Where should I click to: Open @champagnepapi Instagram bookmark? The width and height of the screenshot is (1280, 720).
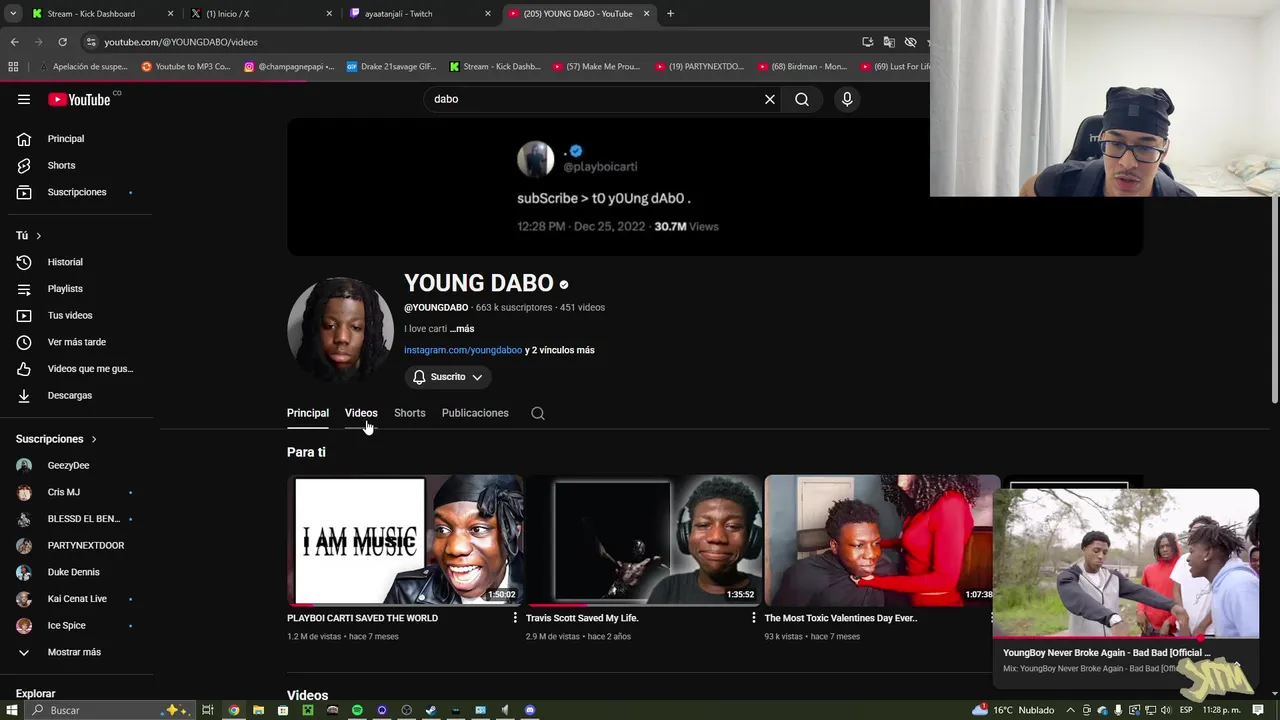click(289, 67)
